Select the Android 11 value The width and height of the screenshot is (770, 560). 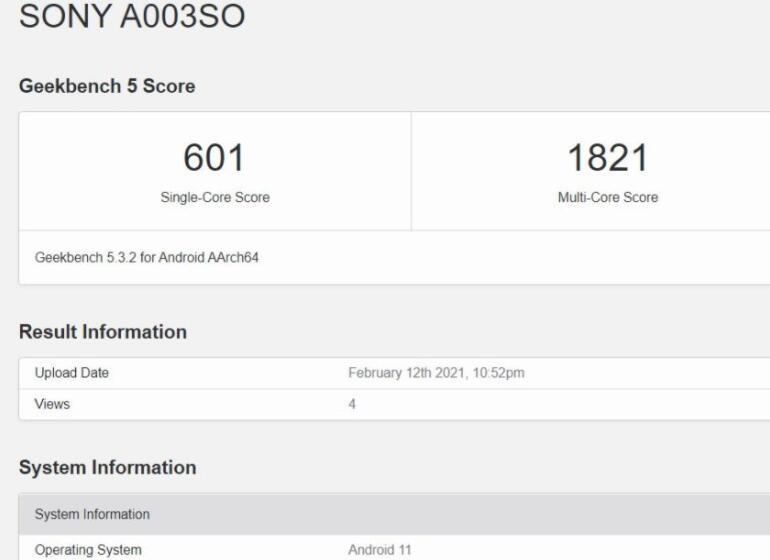click(380, 550)
